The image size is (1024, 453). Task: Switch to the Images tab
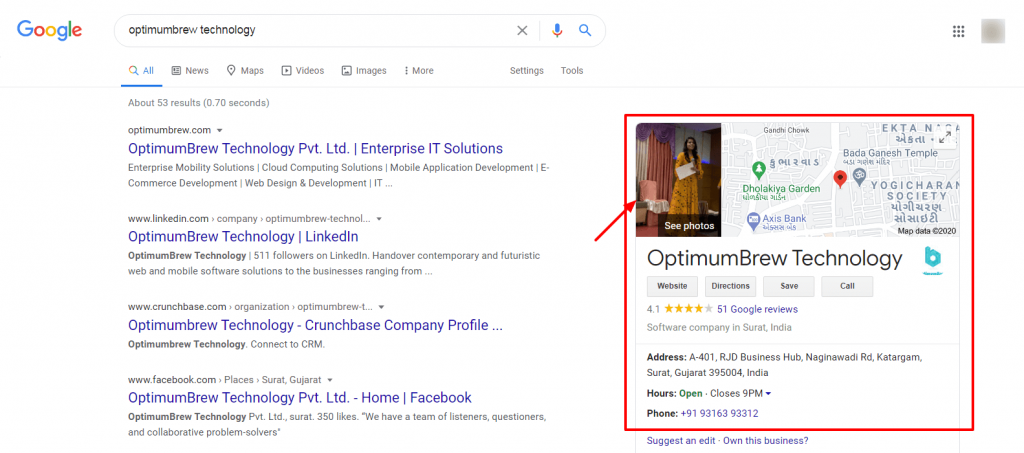point(364,70)
